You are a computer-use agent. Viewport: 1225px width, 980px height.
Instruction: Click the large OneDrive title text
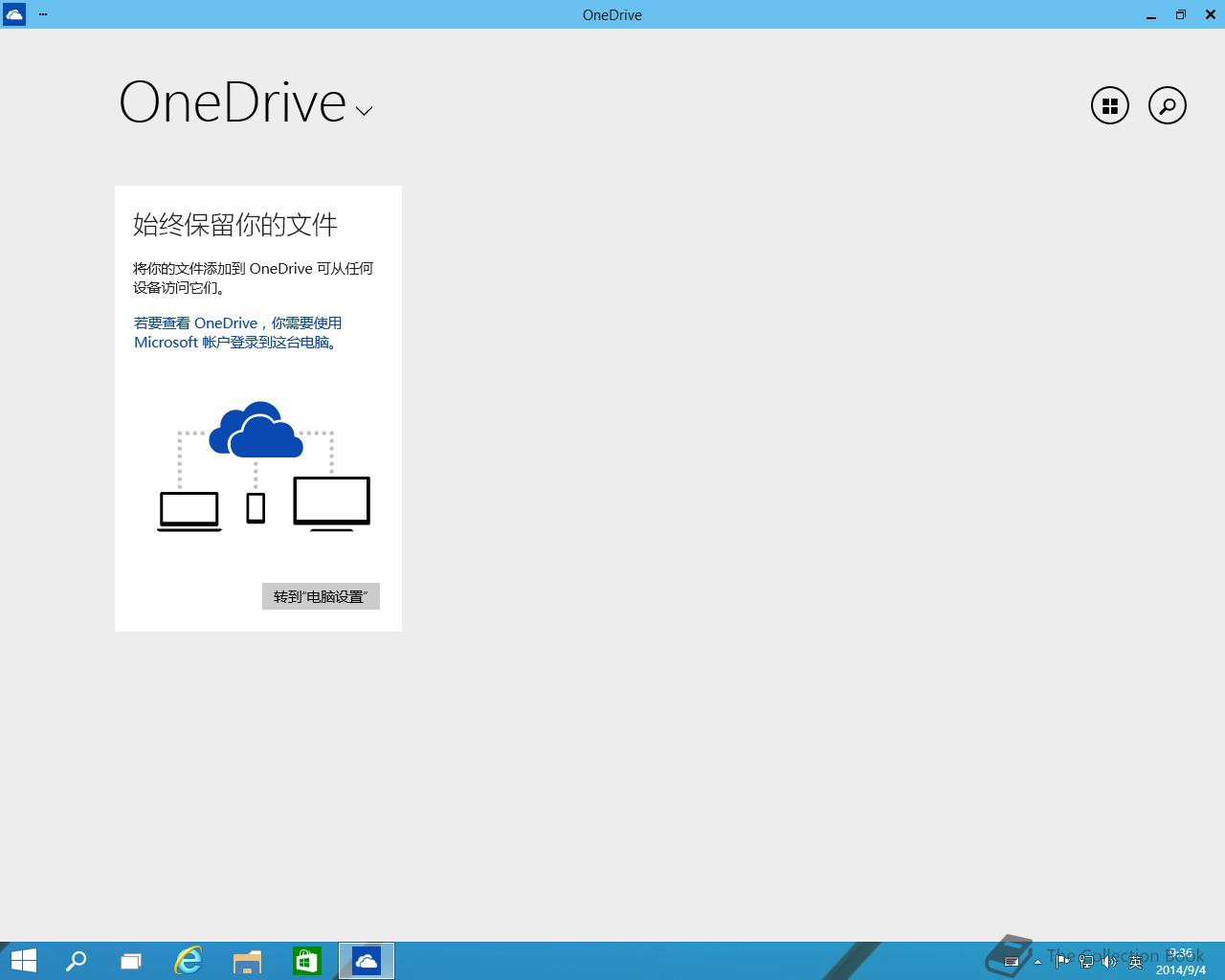point(233,102)
